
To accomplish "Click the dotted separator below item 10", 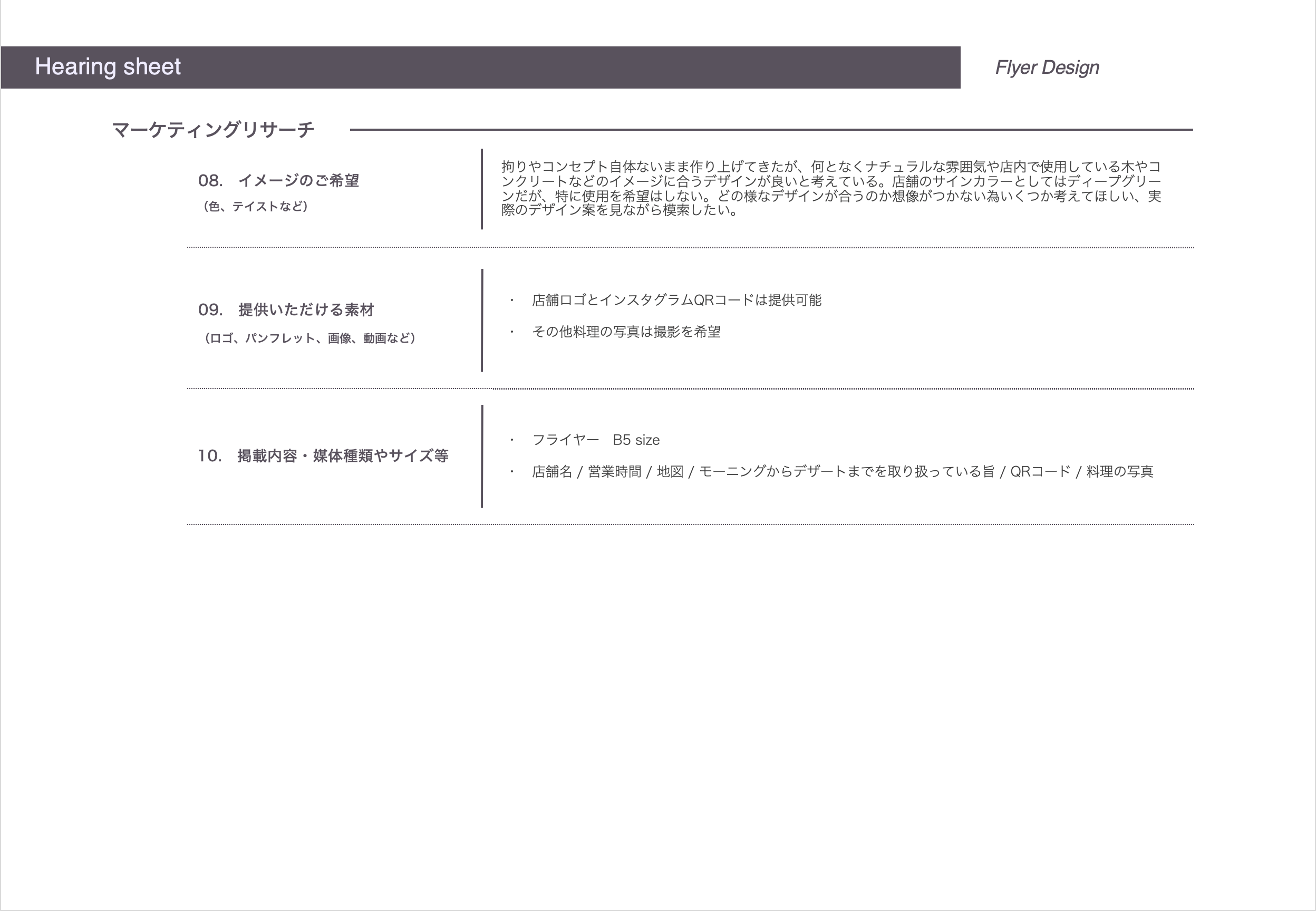I will click(690, 524).
